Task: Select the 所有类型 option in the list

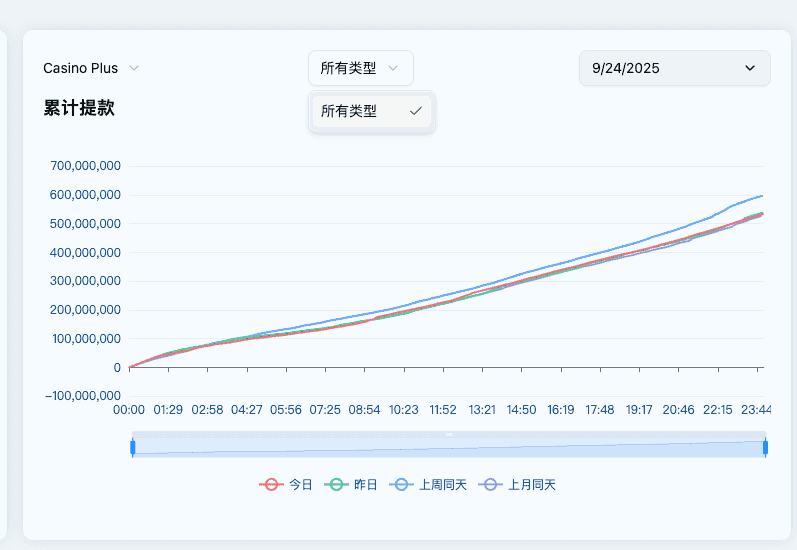Action: tap(350, 111)
